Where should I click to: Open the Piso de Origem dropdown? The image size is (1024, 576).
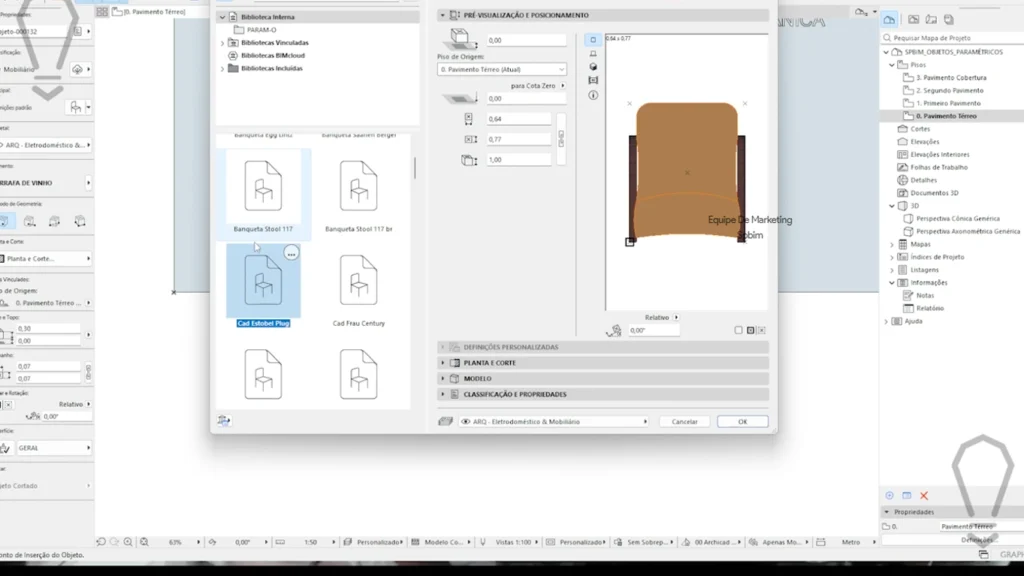pyautogui.click(x=502, y=69)
